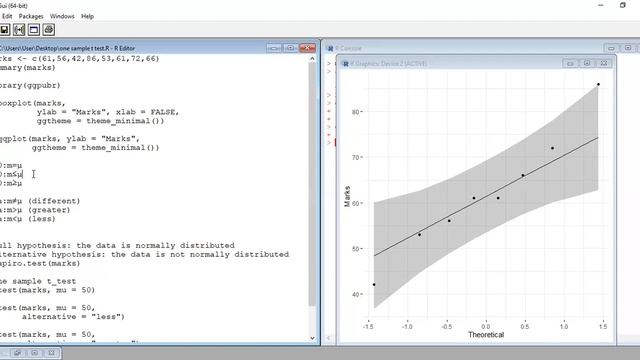This screenshot has width=640, height=360.
Task: Click the lowest data point near 42 on the plot
Action: [x=374, y=284]
